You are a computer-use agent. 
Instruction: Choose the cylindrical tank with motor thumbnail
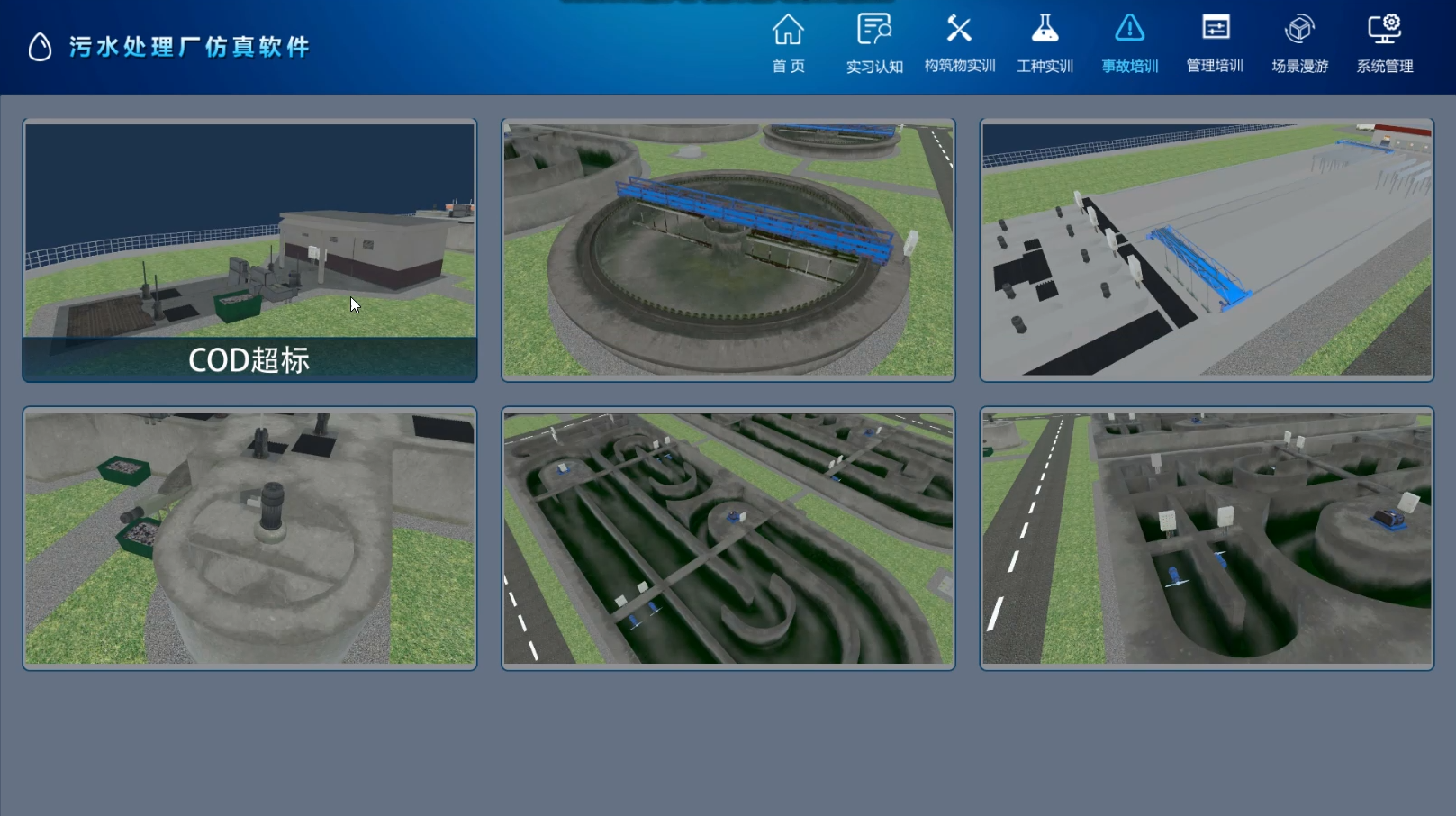249,538
